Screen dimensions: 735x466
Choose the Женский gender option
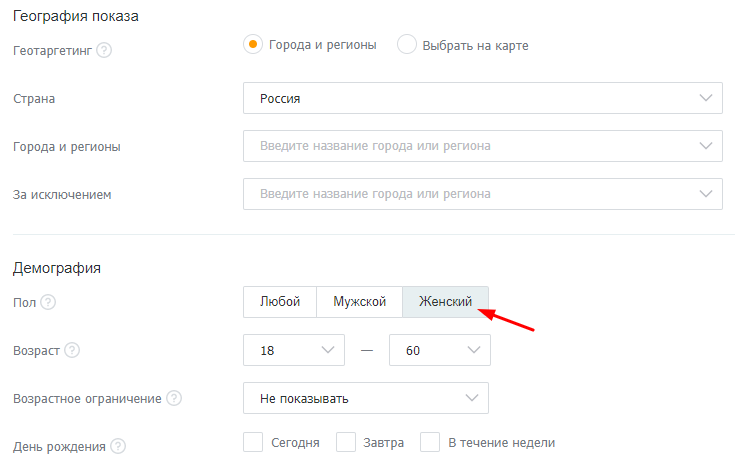445,302
